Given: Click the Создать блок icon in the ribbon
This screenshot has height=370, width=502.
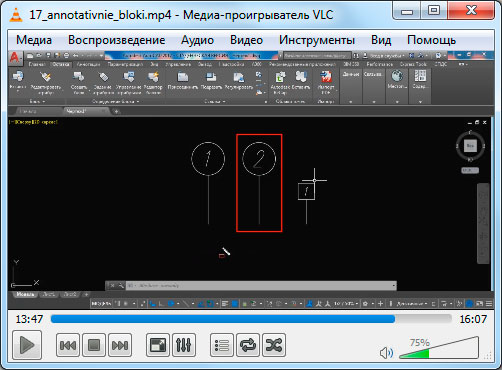Looking at the screenshot, I should pos(79,77).
